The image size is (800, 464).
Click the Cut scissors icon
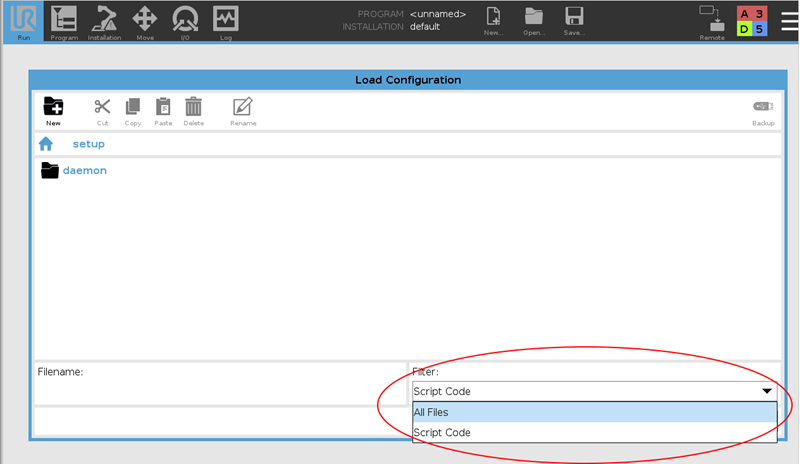(x=102, y=111)
